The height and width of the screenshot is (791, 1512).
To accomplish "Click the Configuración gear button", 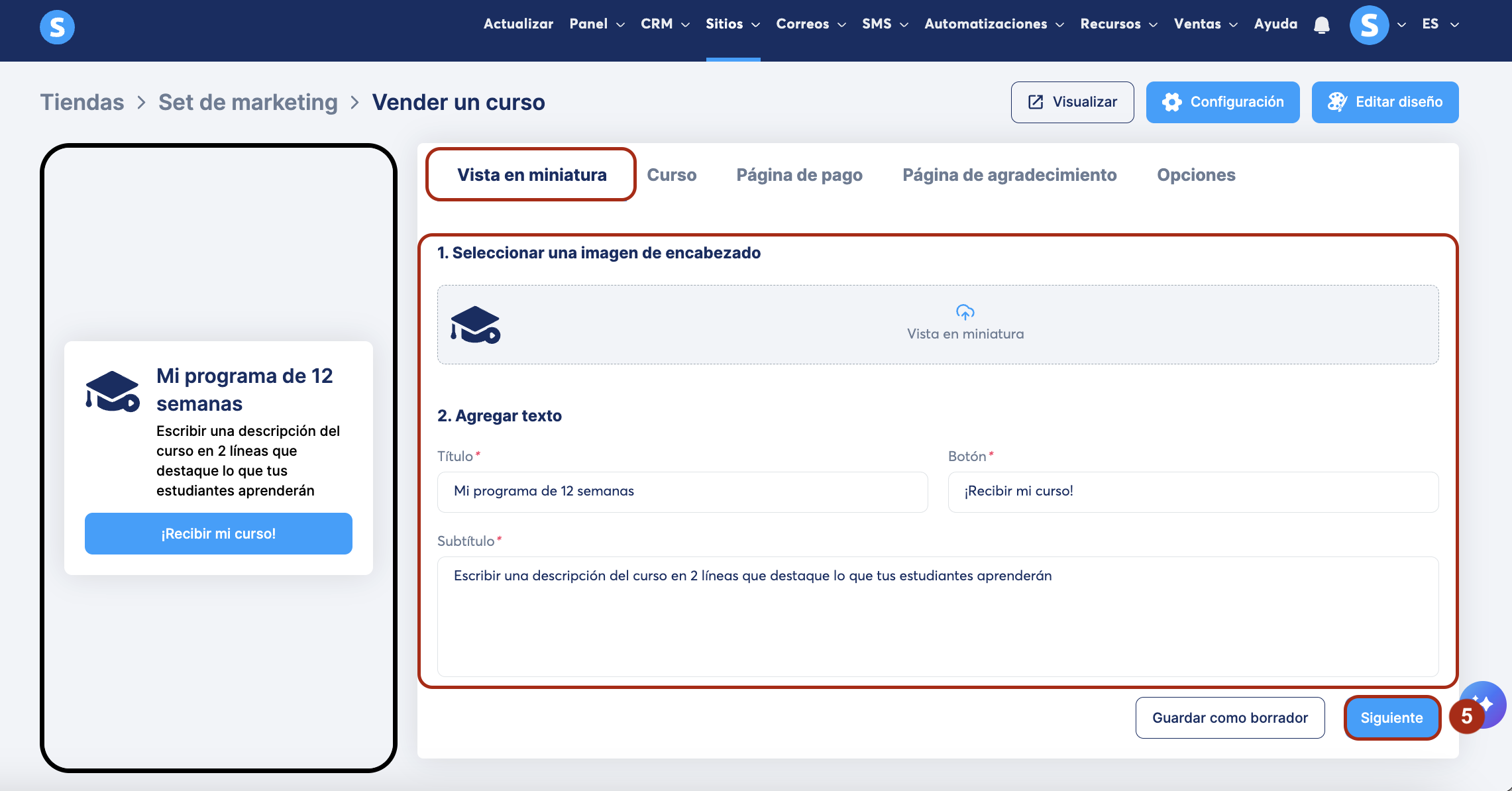I will [x=1222, y=102].
